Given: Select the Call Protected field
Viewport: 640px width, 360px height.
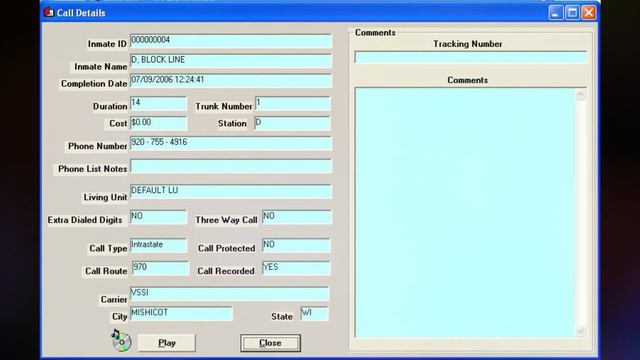Looking at the screenshot, I should coord(296,245).
